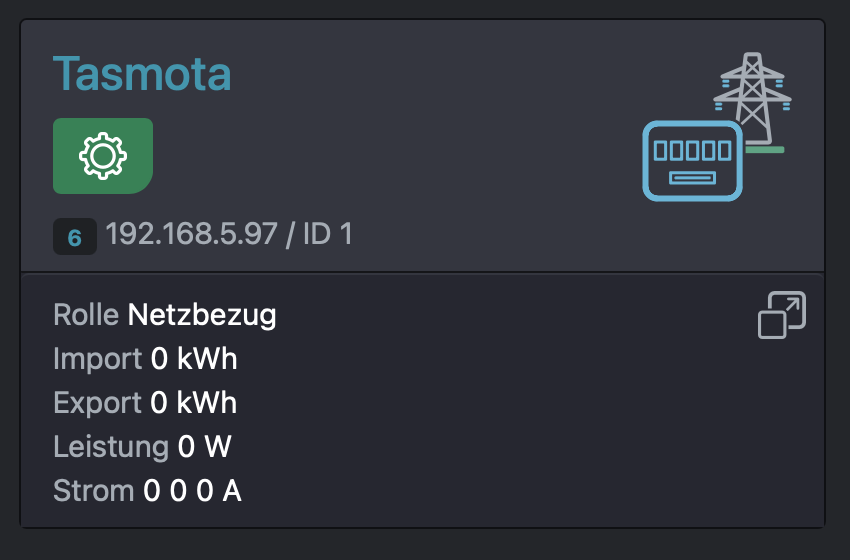Image resolution: width=850 pixels, height=560 pixels.
Task: Open settings with green gear button
Action: tap(102, 156)
